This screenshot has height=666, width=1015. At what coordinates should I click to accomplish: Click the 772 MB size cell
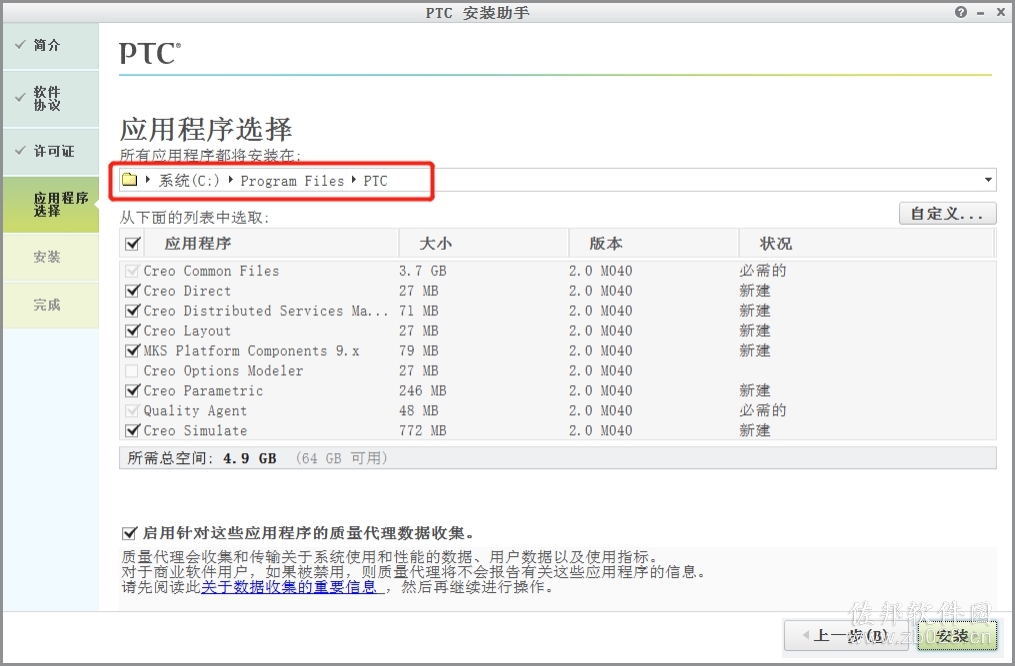(x=422, y=430)
